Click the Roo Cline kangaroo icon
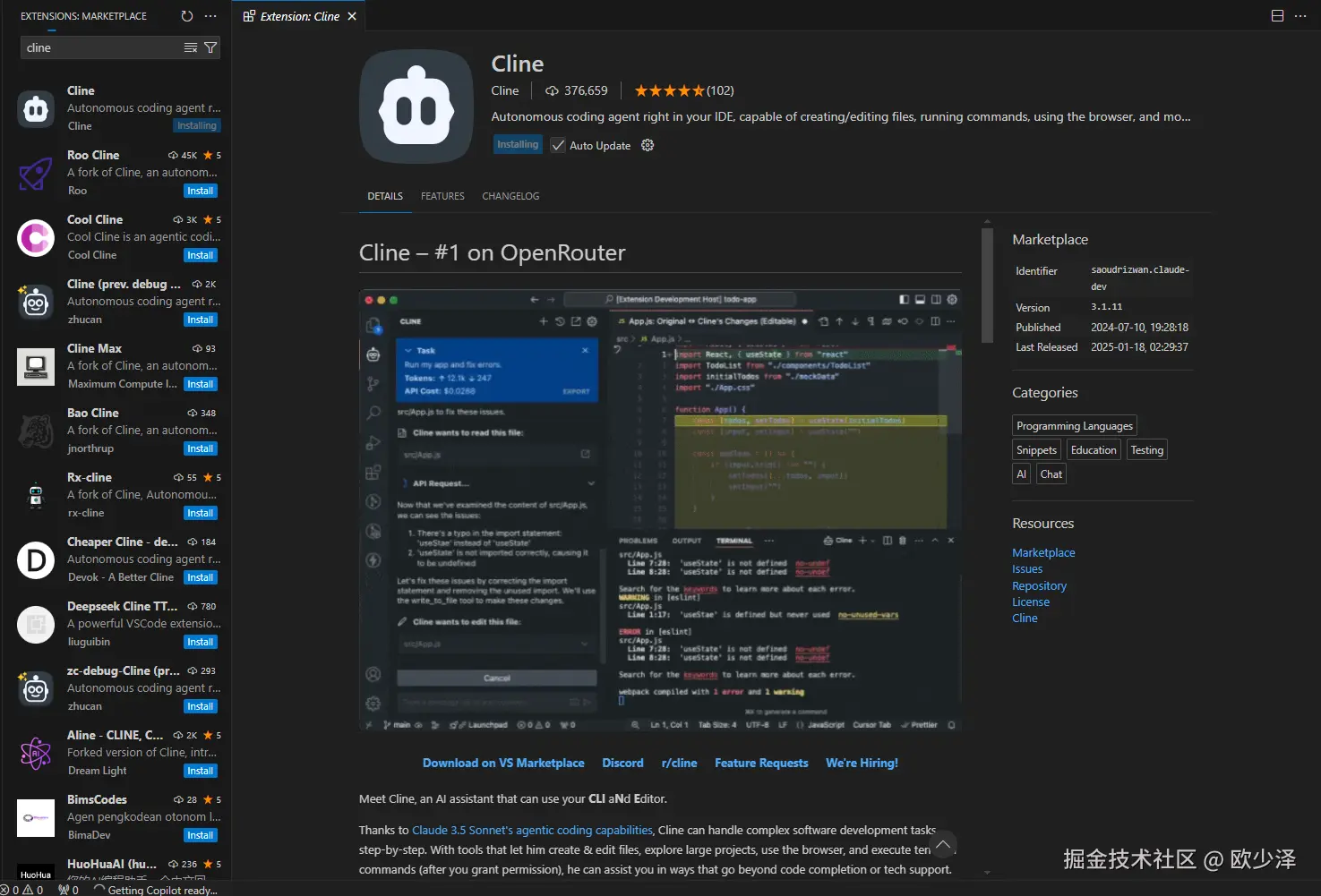 36,174
